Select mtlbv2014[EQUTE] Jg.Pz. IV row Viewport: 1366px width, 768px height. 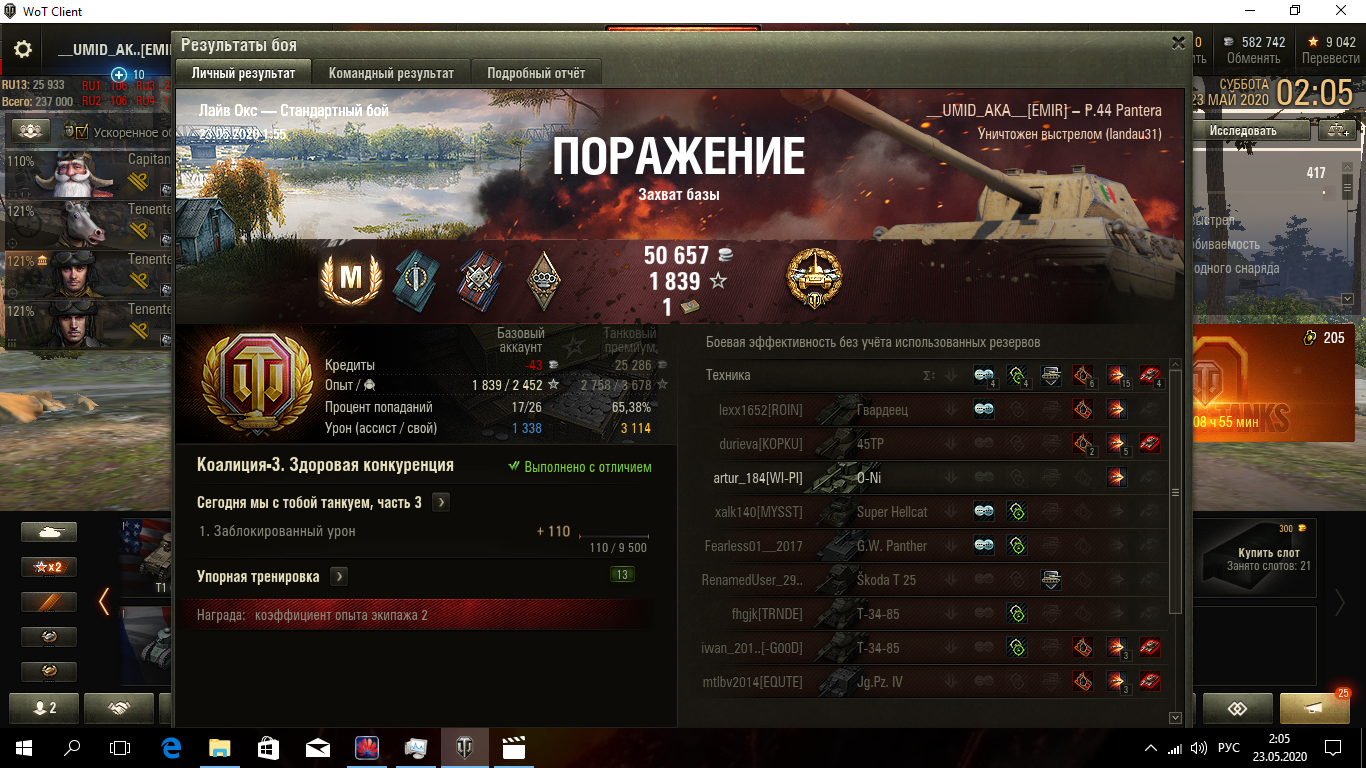click(x=932, y=682)
